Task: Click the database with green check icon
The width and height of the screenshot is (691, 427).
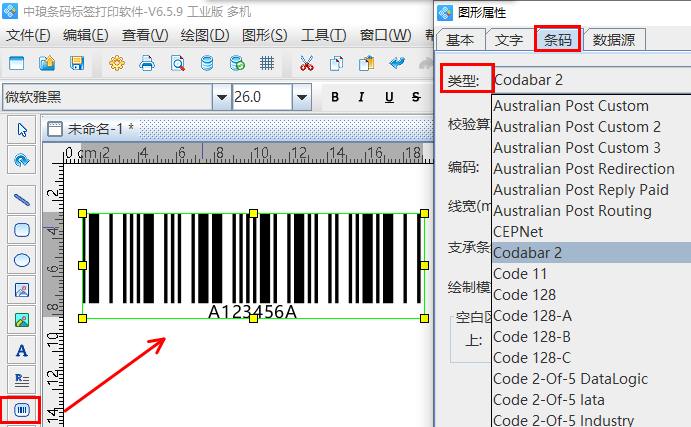Action: 237,63
